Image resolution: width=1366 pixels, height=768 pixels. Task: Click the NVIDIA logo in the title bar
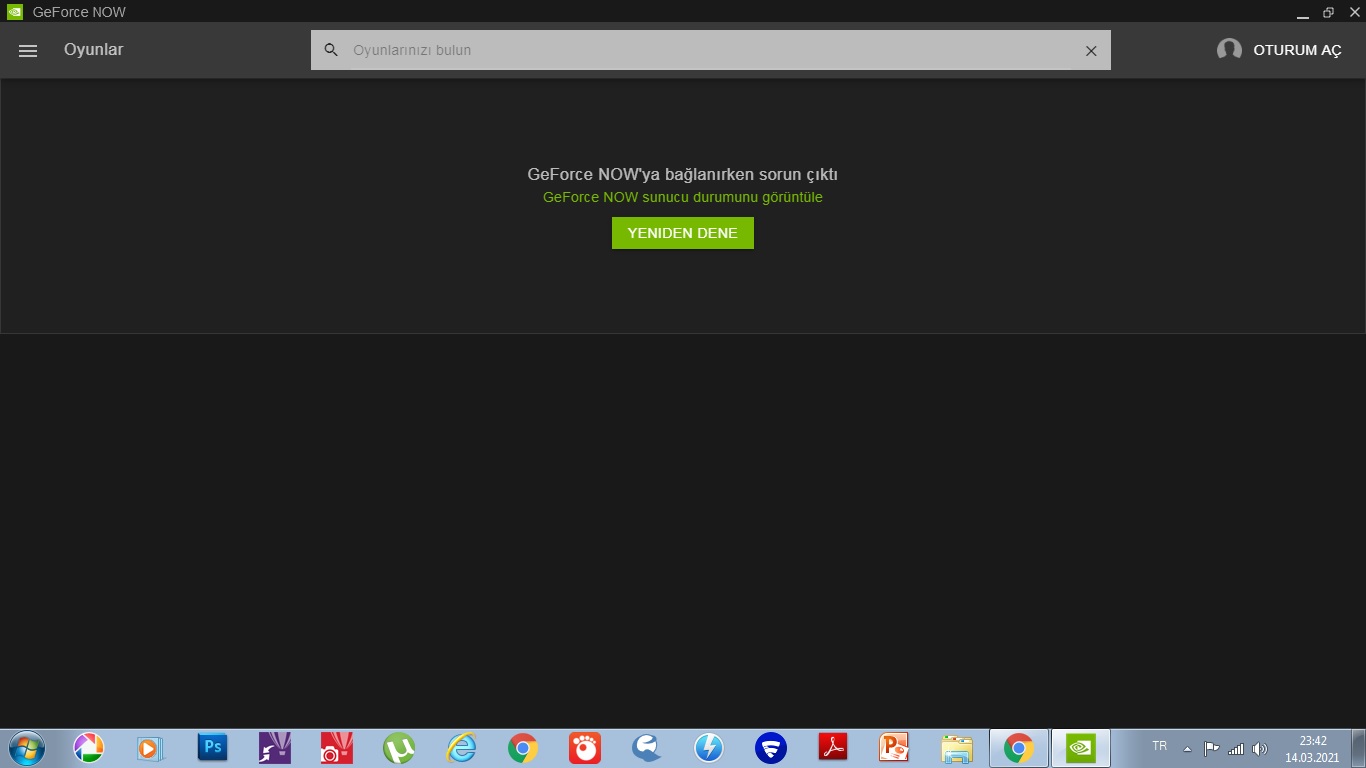(14, 12)
